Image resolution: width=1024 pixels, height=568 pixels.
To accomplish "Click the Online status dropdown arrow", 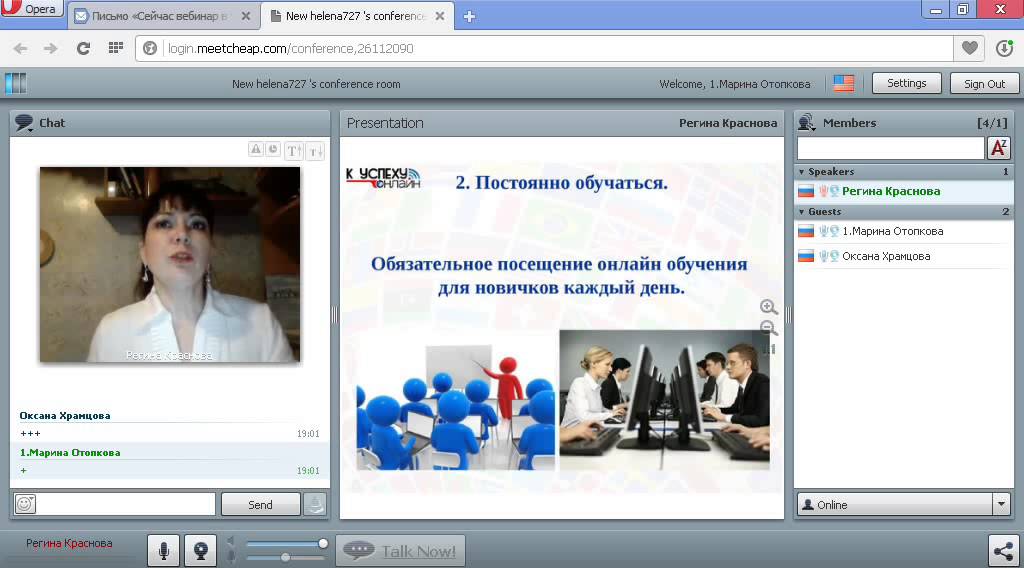I will pyautogui.click(x=1002, y=505).
